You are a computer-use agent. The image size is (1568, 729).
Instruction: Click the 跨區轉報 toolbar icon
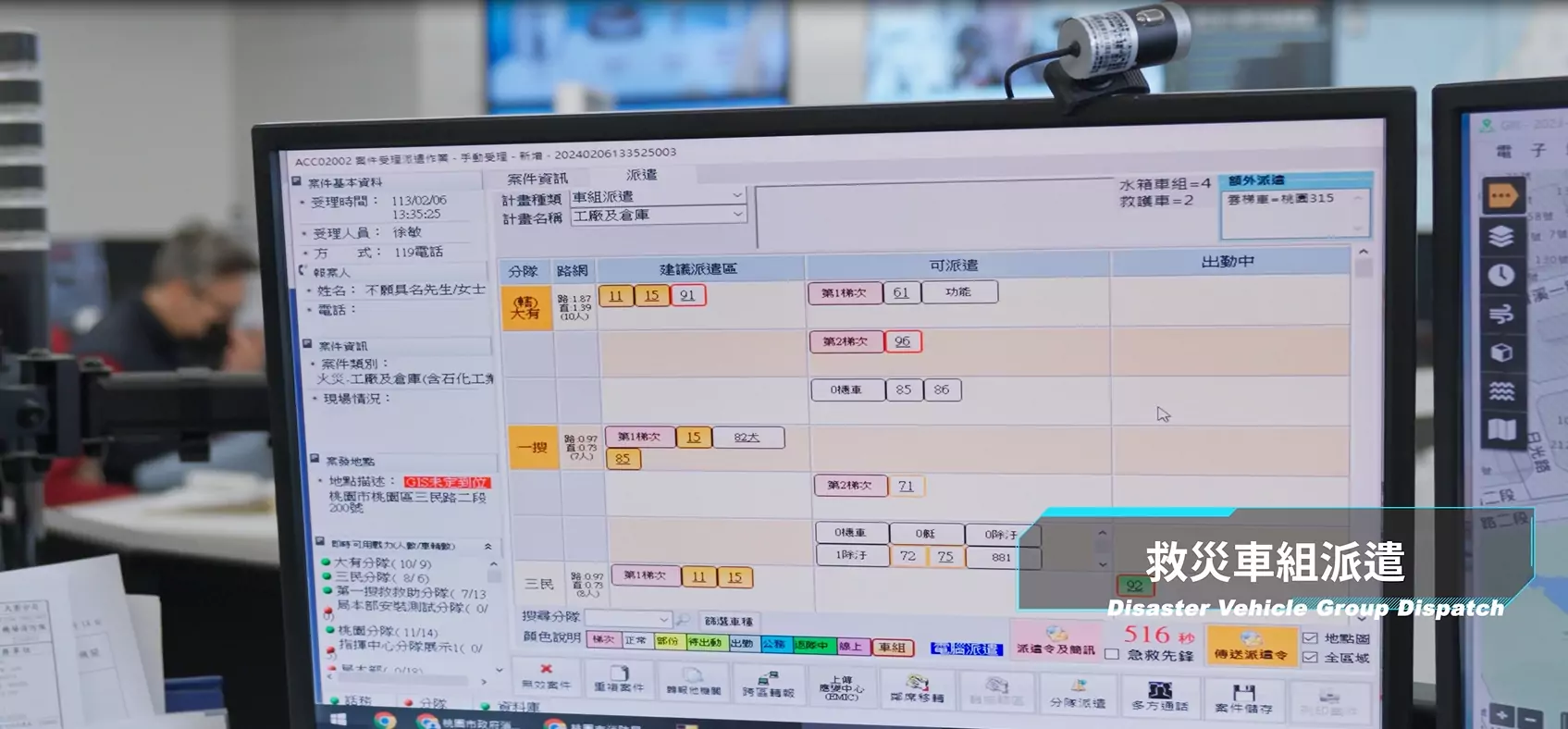tap(768, 684)
